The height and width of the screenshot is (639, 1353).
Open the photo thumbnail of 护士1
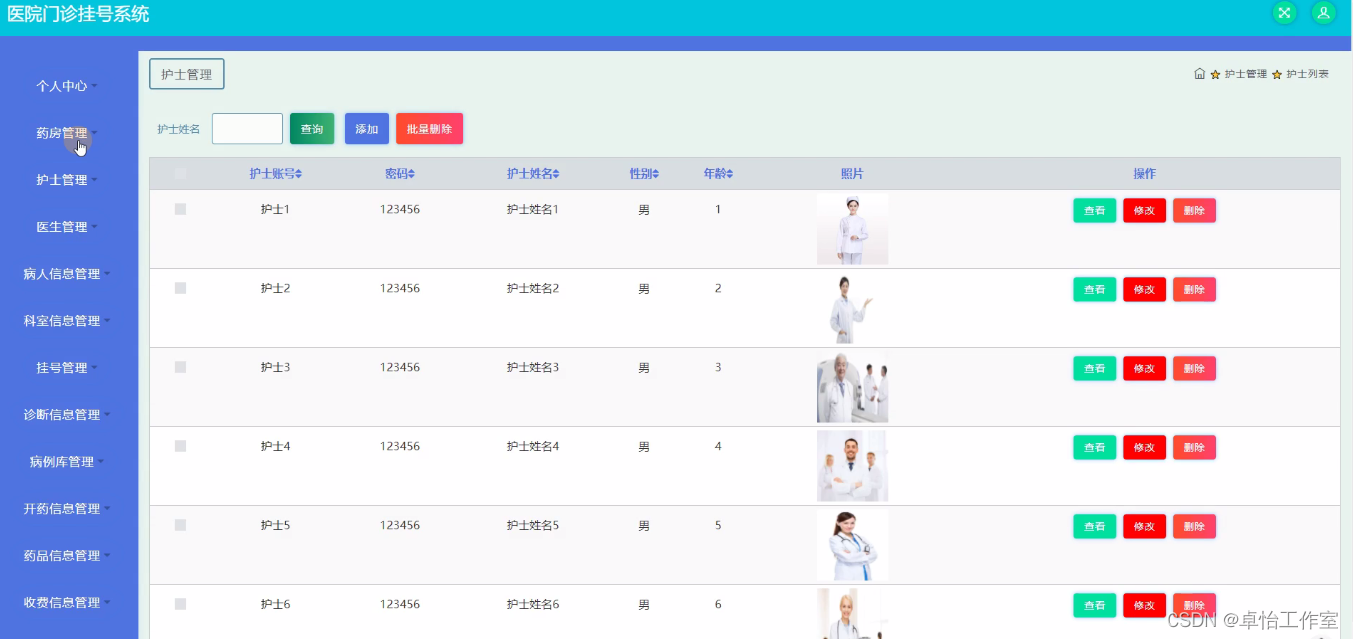tap(852, 229)
